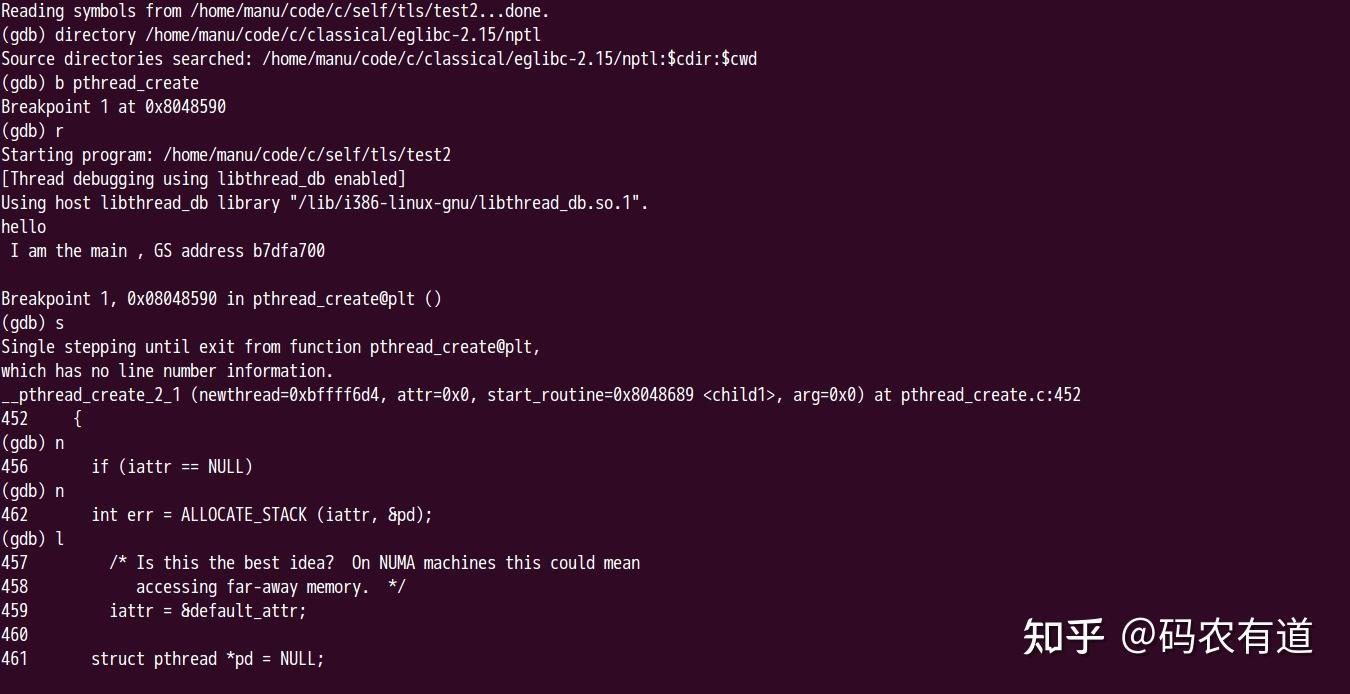This screenshot has height=694, width=1350.
Task: Click the ALLOCATE_STACK source code line
Action: coord(262,515)
